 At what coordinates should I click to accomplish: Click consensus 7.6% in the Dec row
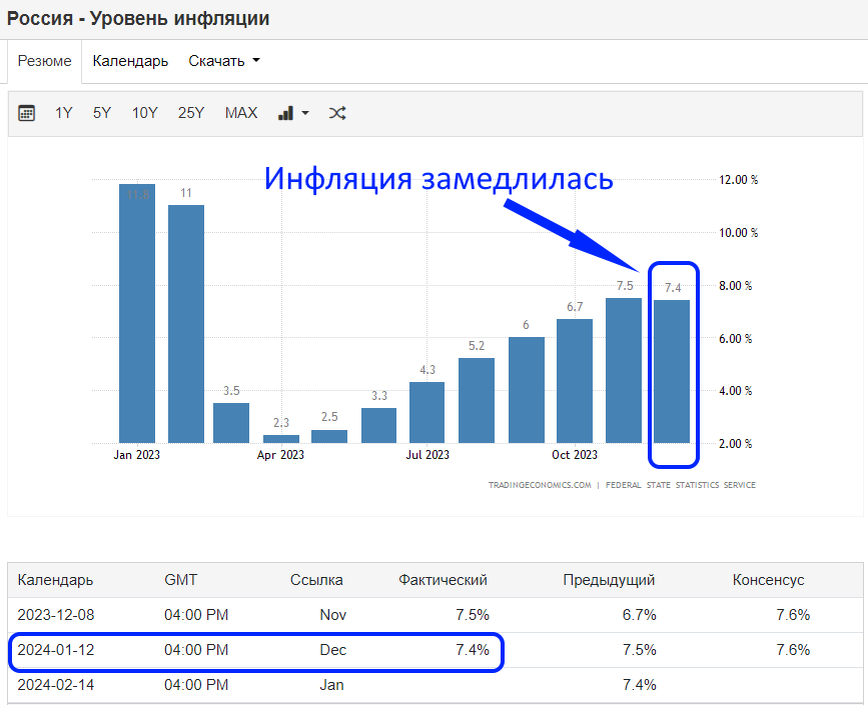point(793,650)
